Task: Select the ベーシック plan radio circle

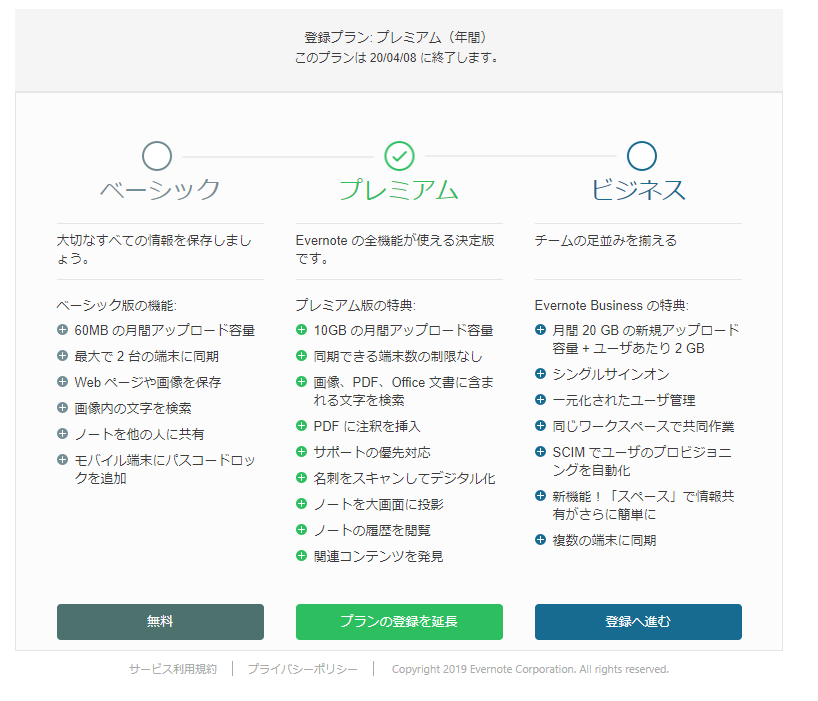Action: pyautogui.click(x=157, y=156)
